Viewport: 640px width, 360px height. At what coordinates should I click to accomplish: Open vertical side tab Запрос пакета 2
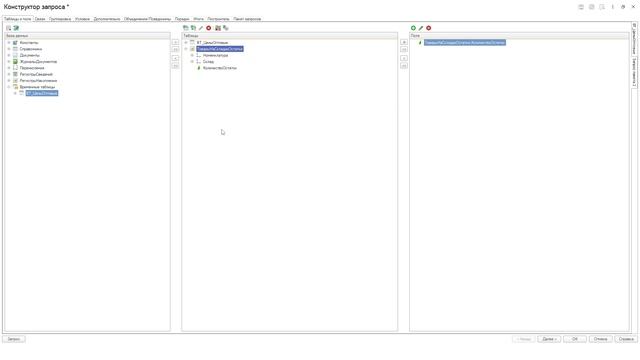tap(634, 72)
